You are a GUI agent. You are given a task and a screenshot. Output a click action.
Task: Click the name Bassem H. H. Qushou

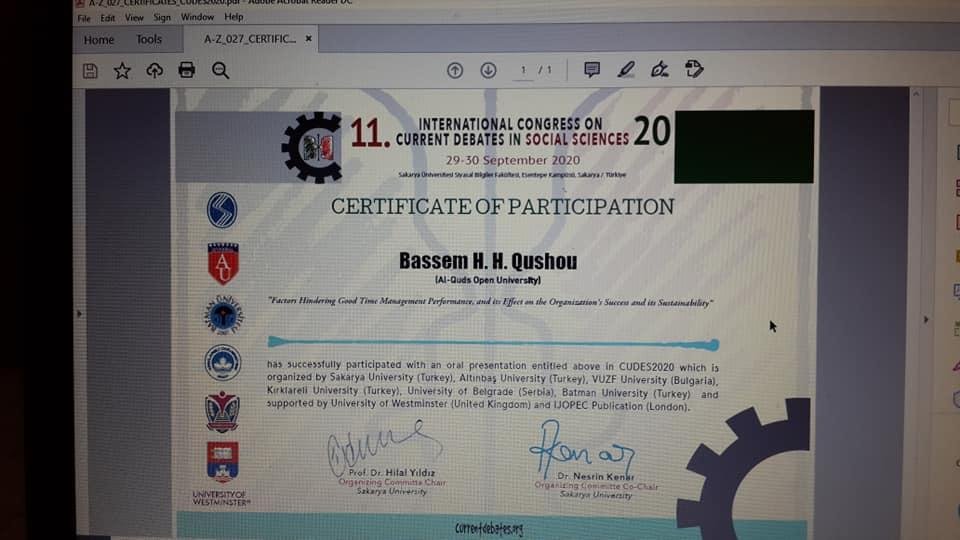pyautogui.click(x=488, y=261)
